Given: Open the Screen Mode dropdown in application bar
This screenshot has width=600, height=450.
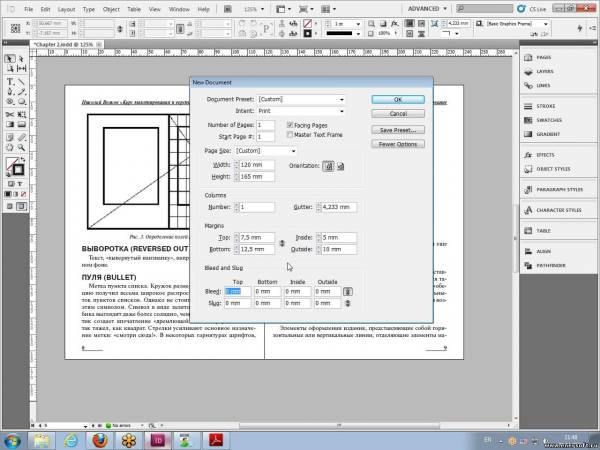Looking at the screenshot, I should (306, 9).
